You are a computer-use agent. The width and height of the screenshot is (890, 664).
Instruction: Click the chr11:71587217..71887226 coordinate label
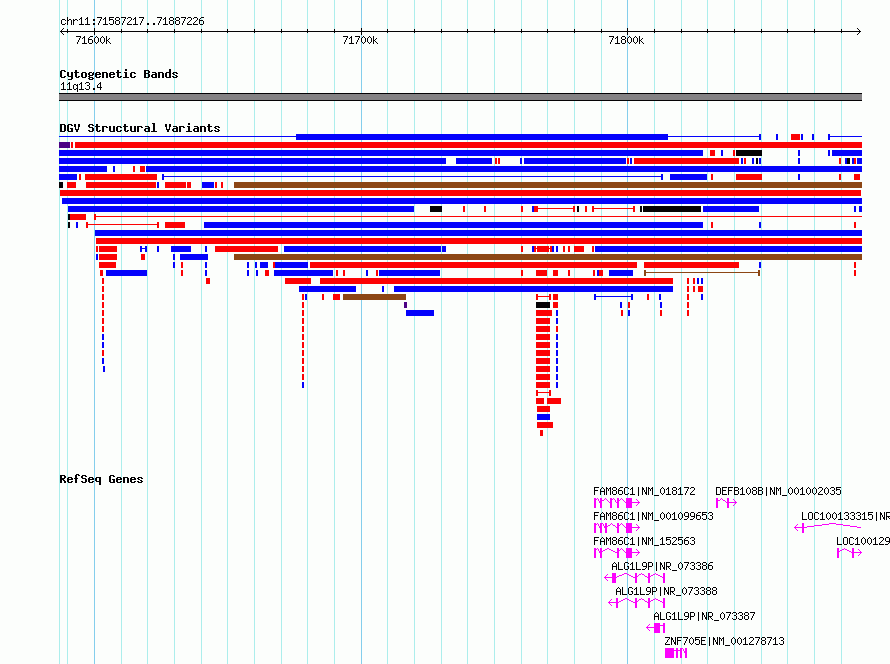[132, 22]
